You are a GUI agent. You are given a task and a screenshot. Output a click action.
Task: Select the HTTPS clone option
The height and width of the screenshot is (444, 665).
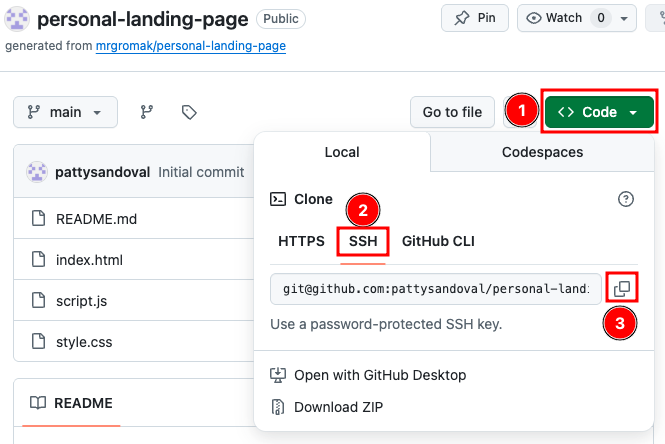pyautogui.click(x=301, y=241)
